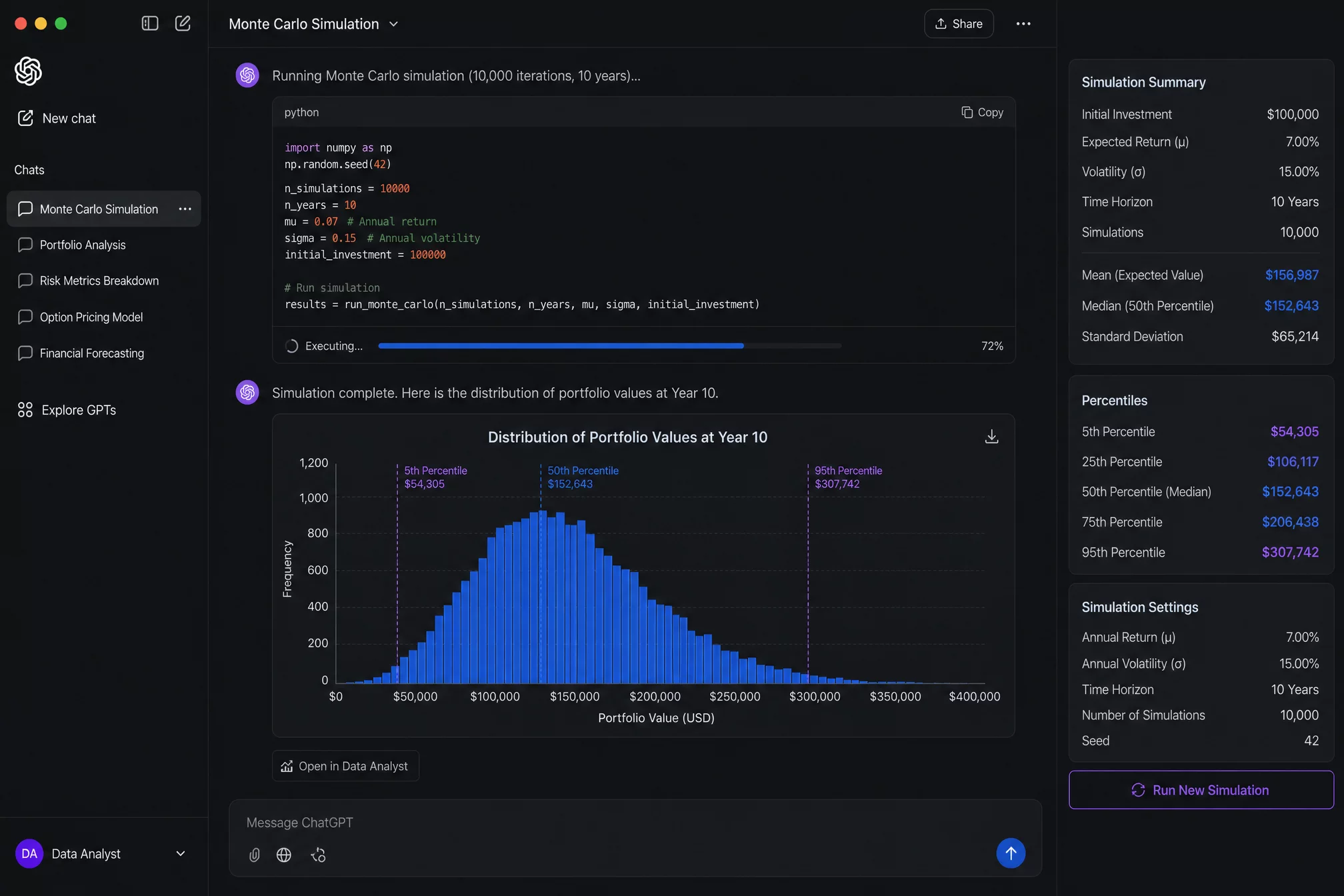Toggle the sidebar panel icon

(x=150, y=23)
